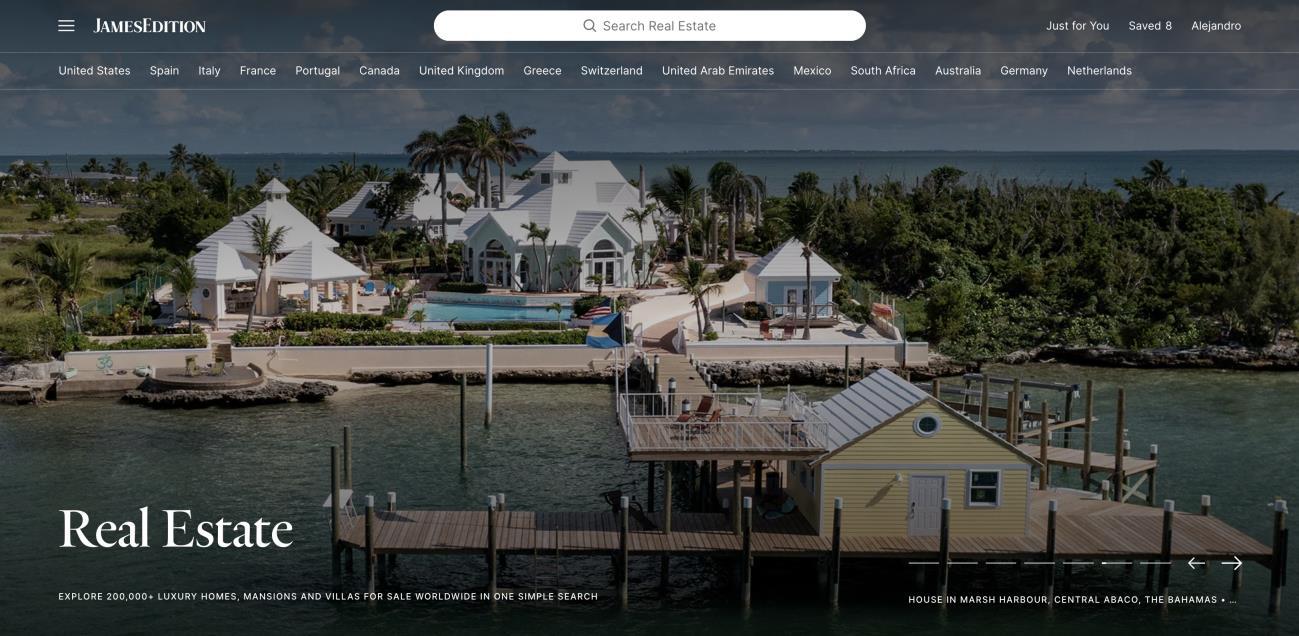Click the search magnifier icon
Image resolution: width=1299 pixels, height=636 pixels.
click(590, 26)
